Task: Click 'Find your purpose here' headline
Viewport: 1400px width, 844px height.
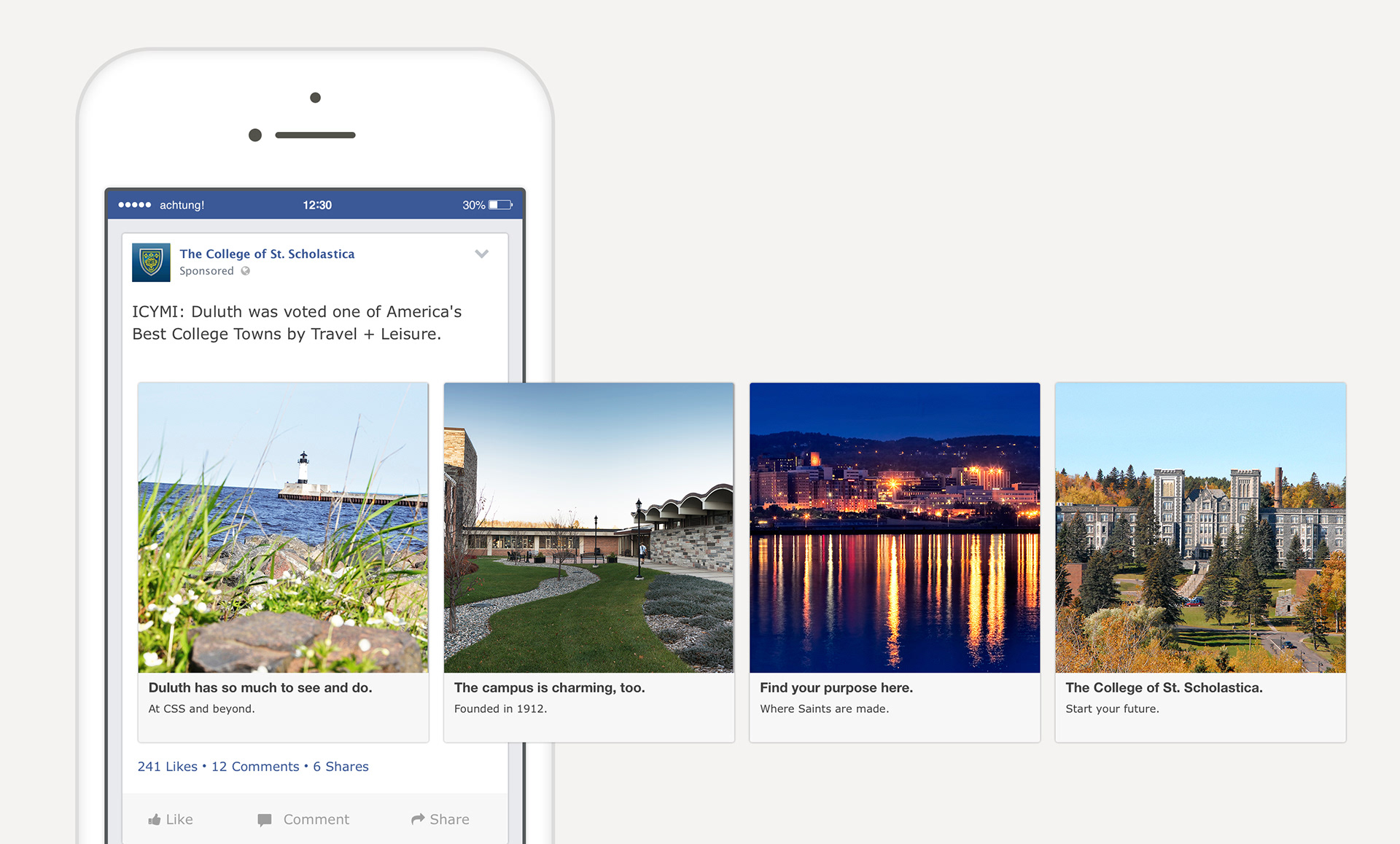Action: click(x=836, y=687)
